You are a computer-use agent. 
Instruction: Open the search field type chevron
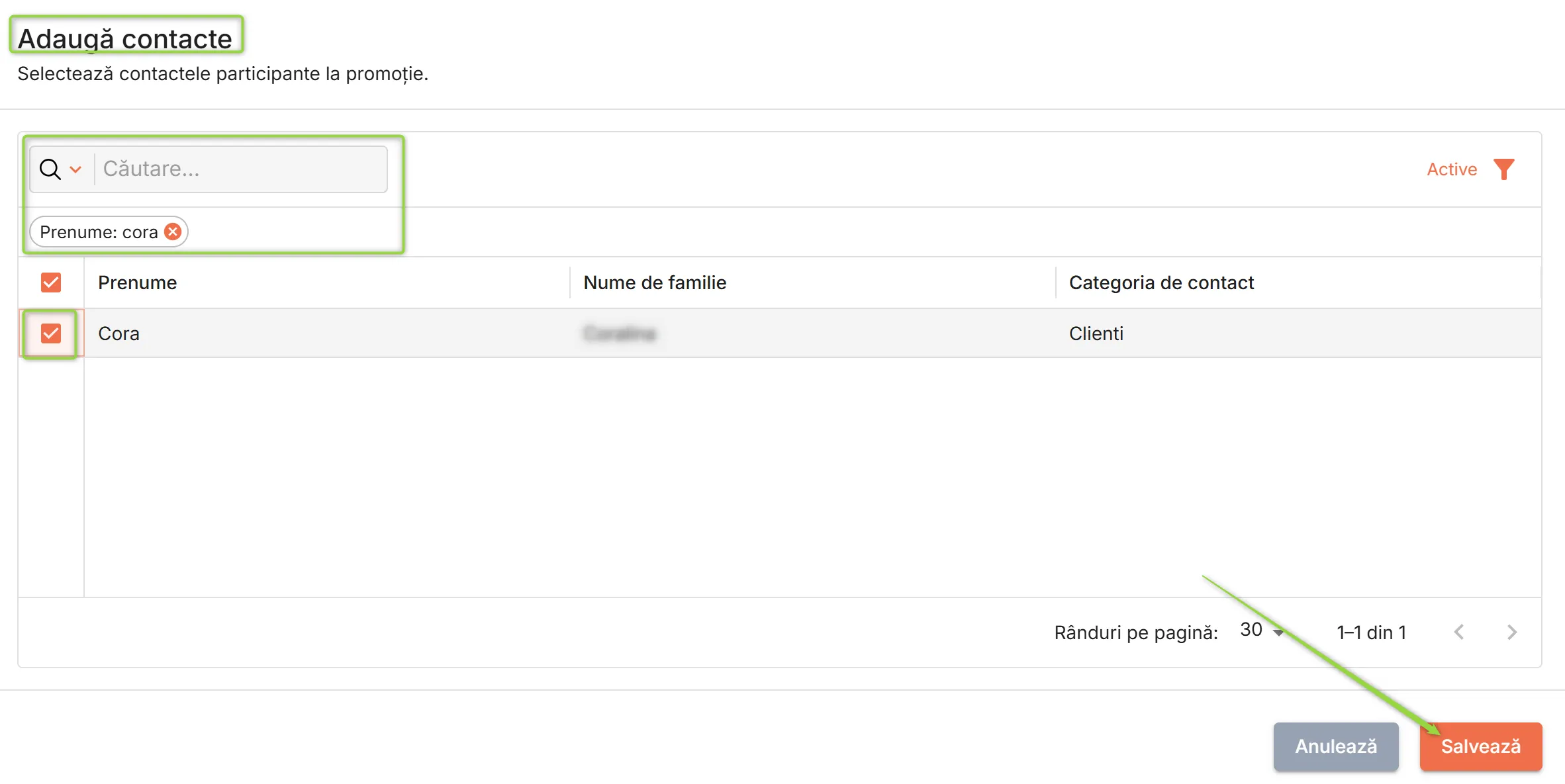75,169
